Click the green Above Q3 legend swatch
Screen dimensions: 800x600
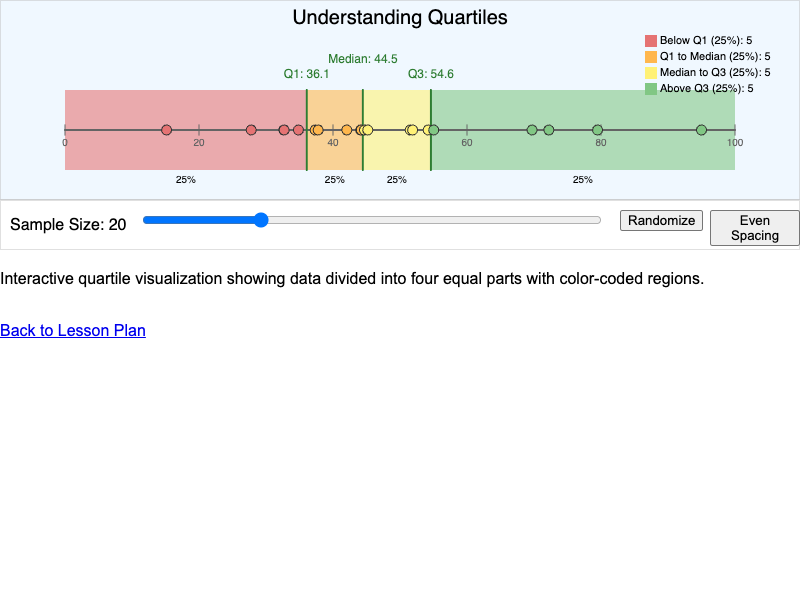651,88
